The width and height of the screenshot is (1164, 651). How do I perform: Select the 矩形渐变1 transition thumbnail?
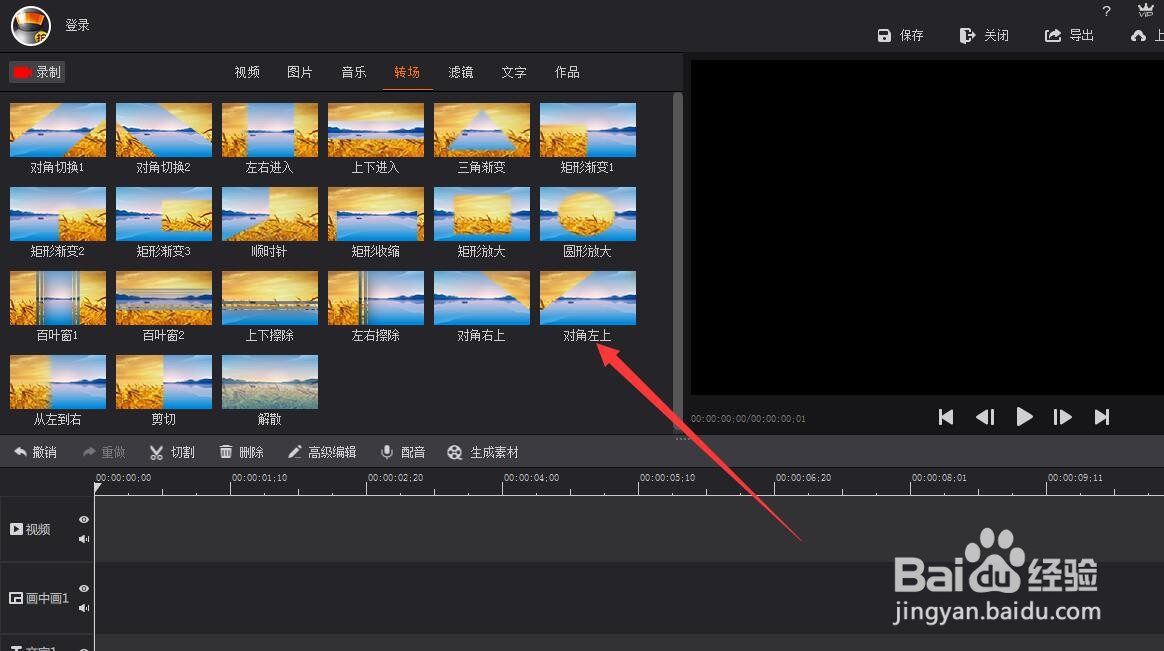click(x=588, y=130)
